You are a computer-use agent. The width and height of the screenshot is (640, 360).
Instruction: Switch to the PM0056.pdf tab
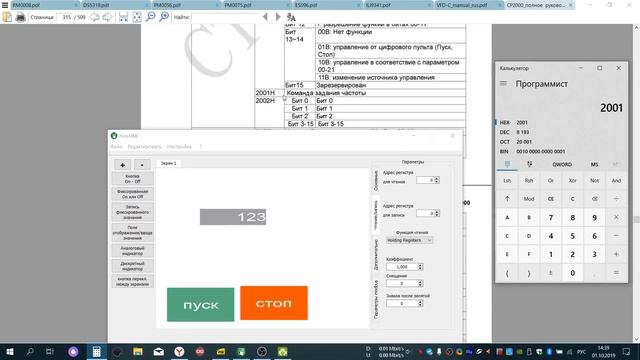pos(186,5)
